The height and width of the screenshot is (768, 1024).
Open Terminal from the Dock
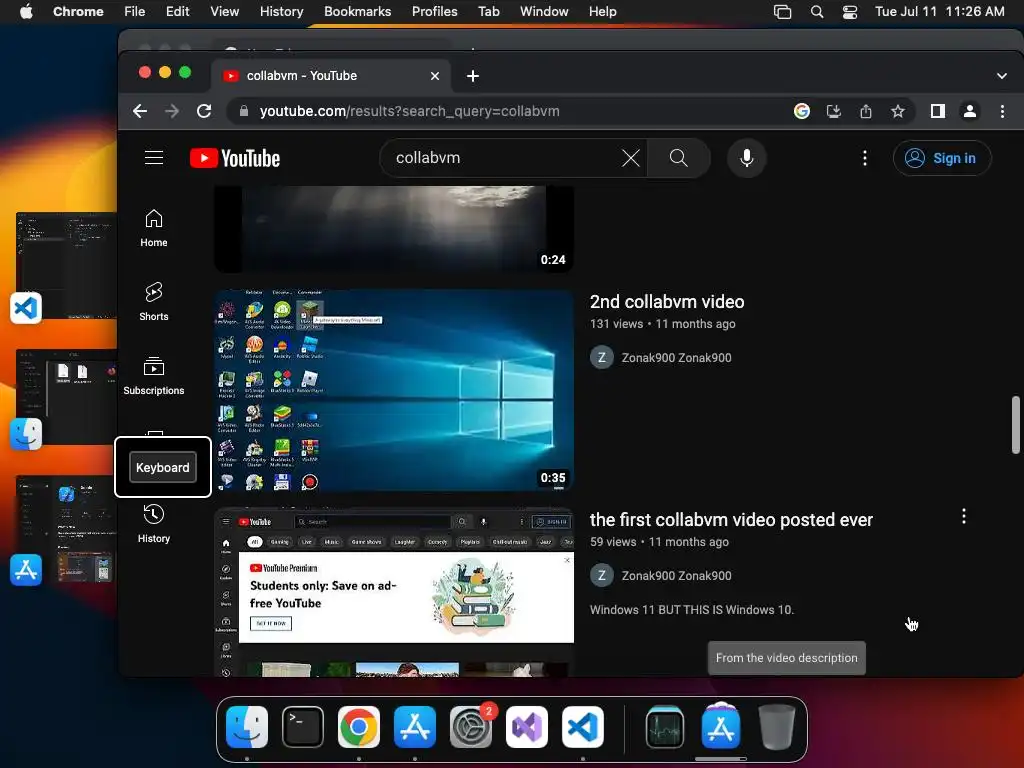point(303,727)
